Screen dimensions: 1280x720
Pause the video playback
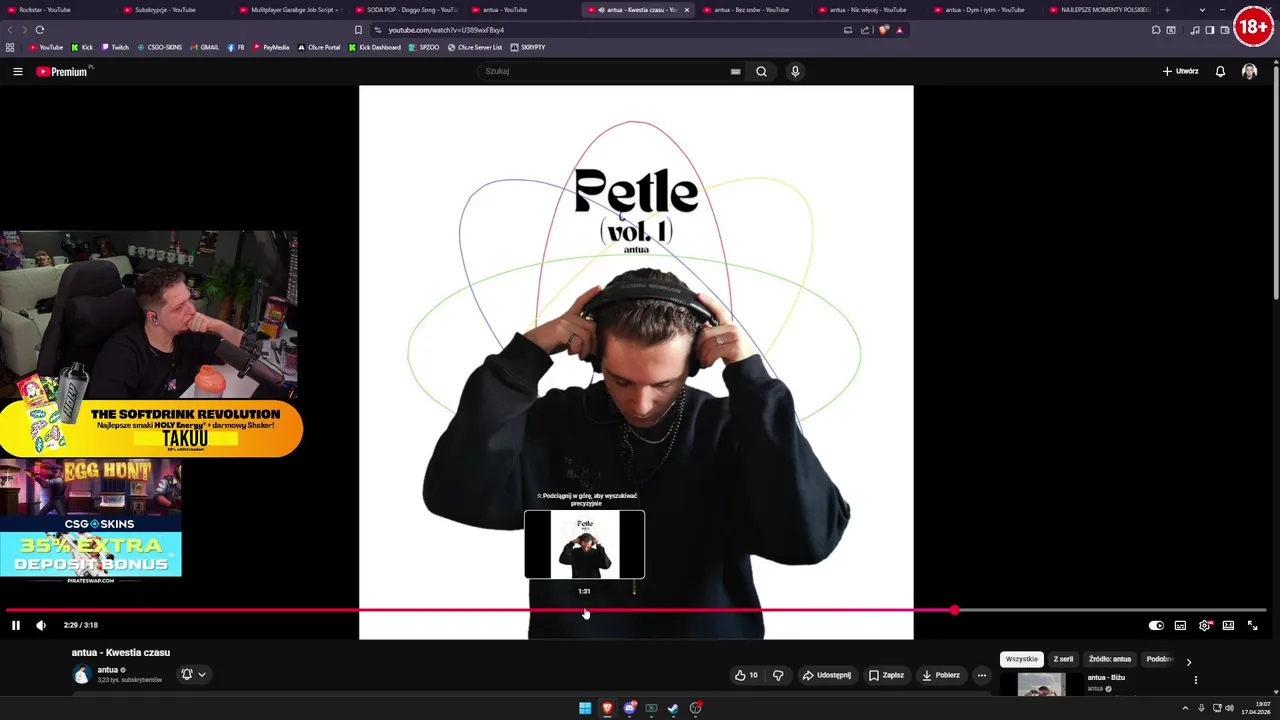pyautogui.click(x=16, y=625)
